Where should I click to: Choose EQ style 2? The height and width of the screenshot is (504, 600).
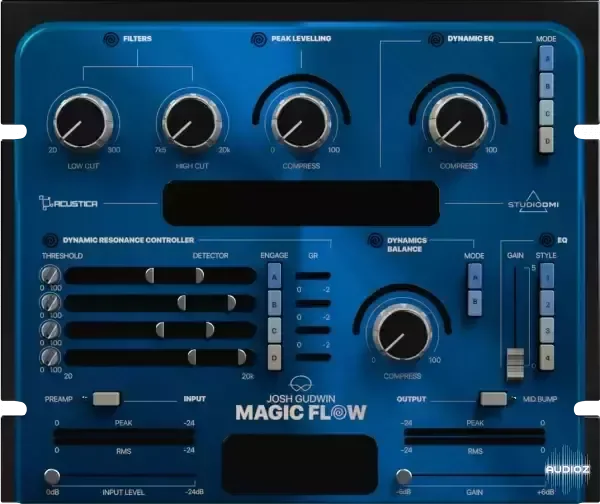tap(547, 303)
